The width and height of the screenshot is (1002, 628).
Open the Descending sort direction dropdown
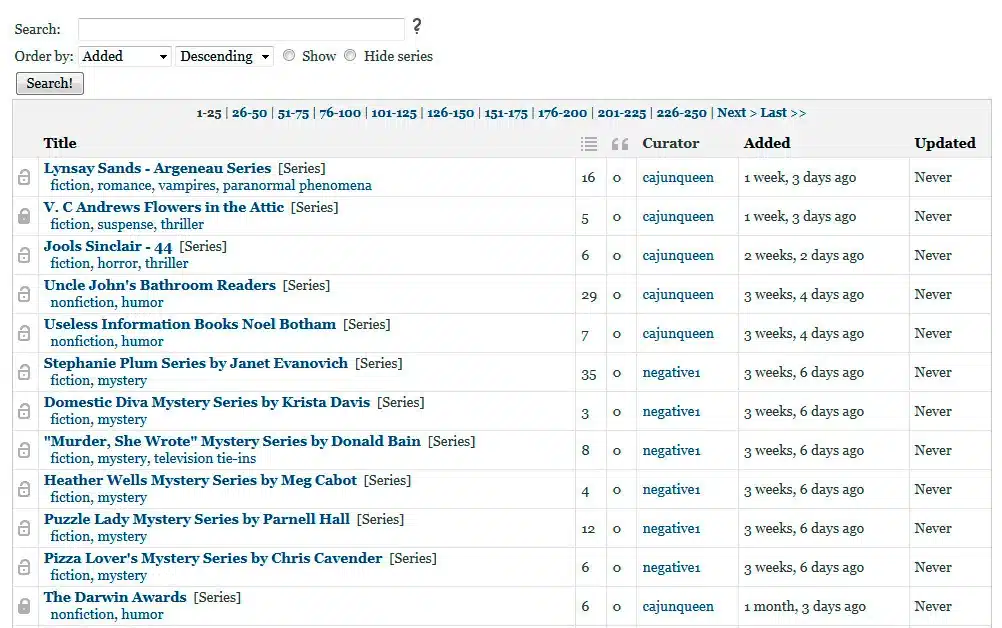(x=225, y=56)
